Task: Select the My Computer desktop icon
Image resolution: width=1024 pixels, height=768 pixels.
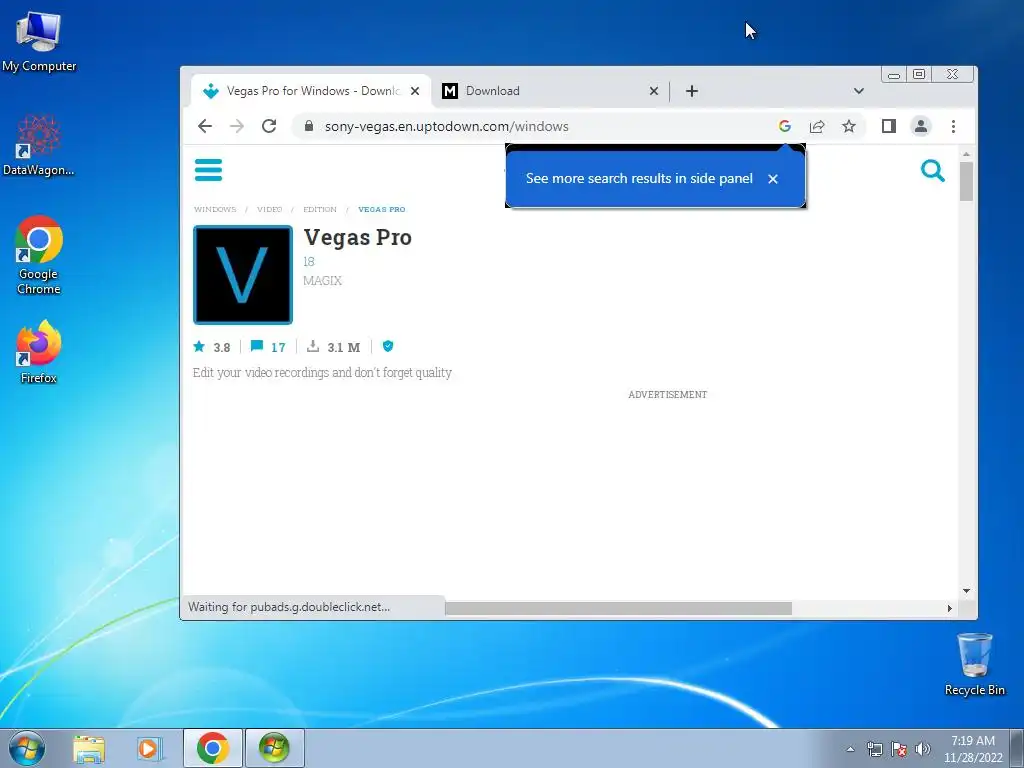Action: (x=39, y=40)
